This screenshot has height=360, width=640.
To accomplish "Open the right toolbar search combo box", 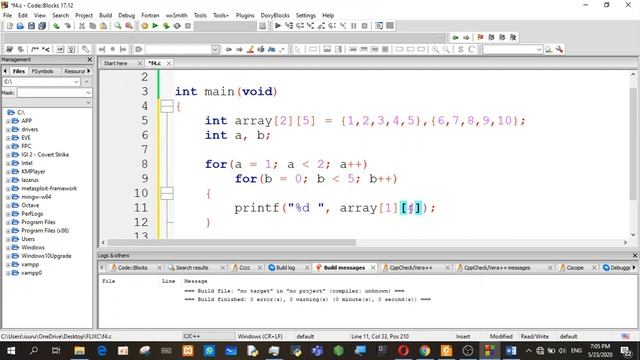I will 539,49.
